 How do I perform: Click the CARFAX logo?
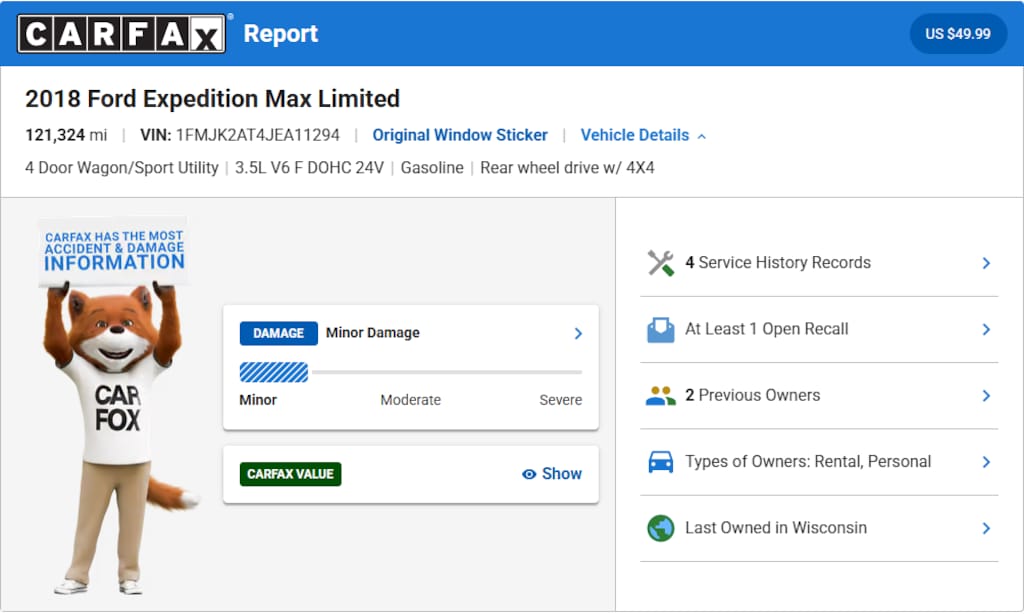pyautogui.click(x=121, y=33)
